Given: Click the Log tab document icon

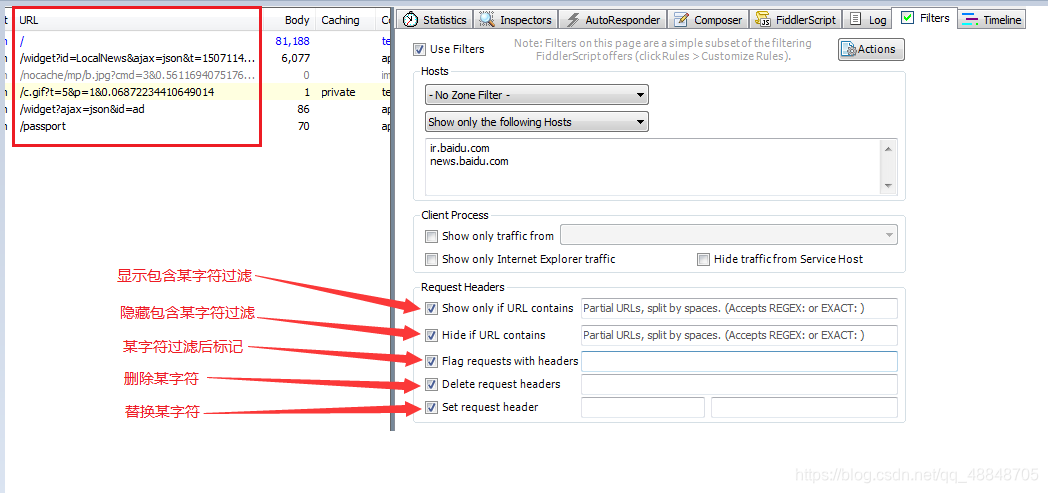Looking at the screenshot, I should click(856, 19).
